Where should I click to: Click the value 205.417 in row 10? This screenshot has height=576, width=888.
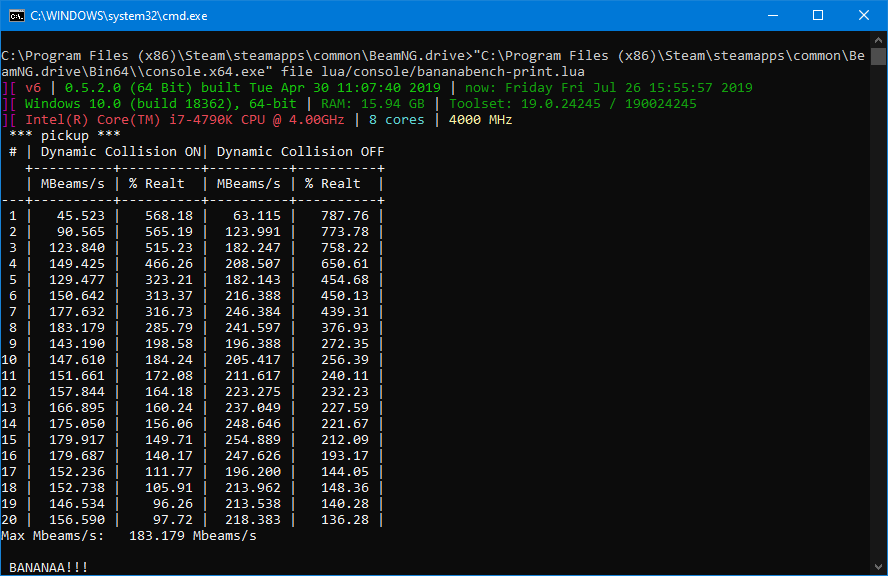coord(253,360)
